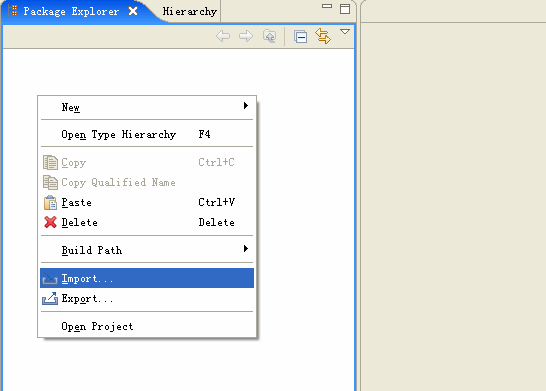Click the Export icon
This screenshot has height=391, width=546.
tap(50, 298)
